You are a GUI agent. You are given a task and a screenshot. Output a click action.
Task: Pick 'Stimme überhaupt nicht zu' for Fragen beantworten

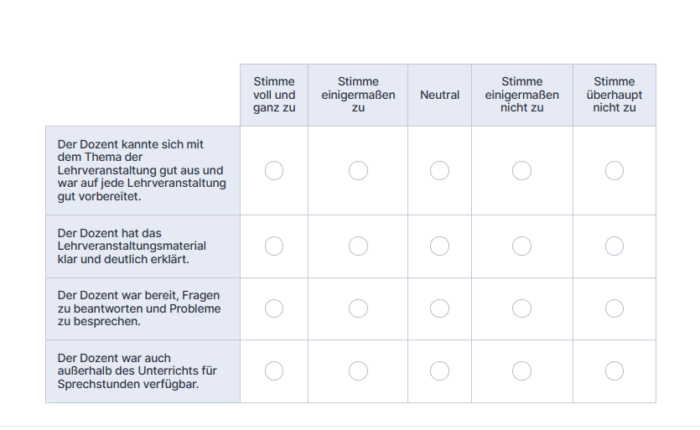click(x=614, y=309)
